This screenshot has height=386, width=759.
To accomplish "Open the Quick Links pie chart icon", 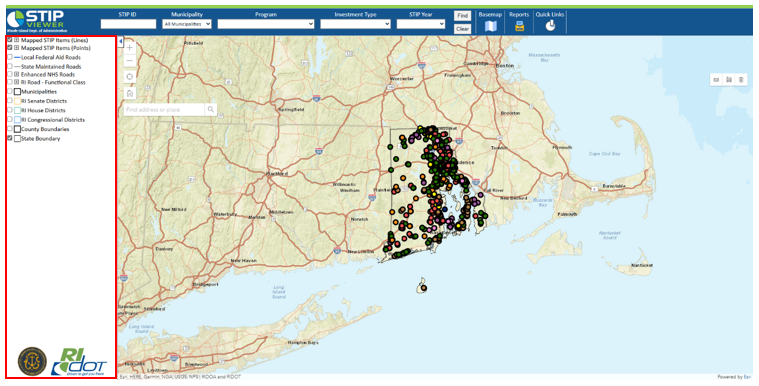I will tap(550, 26).
